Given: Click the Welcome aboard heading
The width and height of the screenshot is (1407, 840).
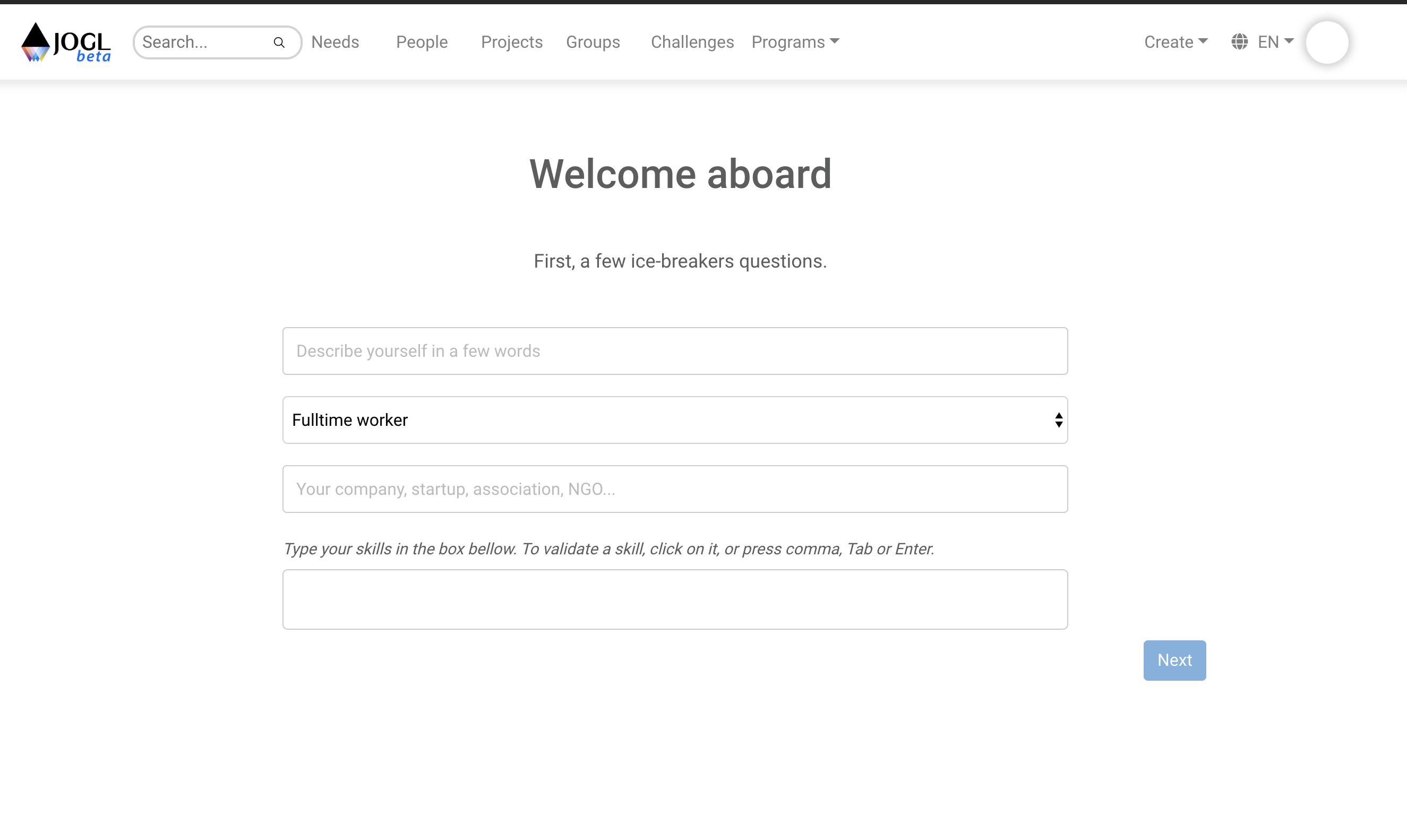Looking at the screenshot, I should (x=680, y=174).
